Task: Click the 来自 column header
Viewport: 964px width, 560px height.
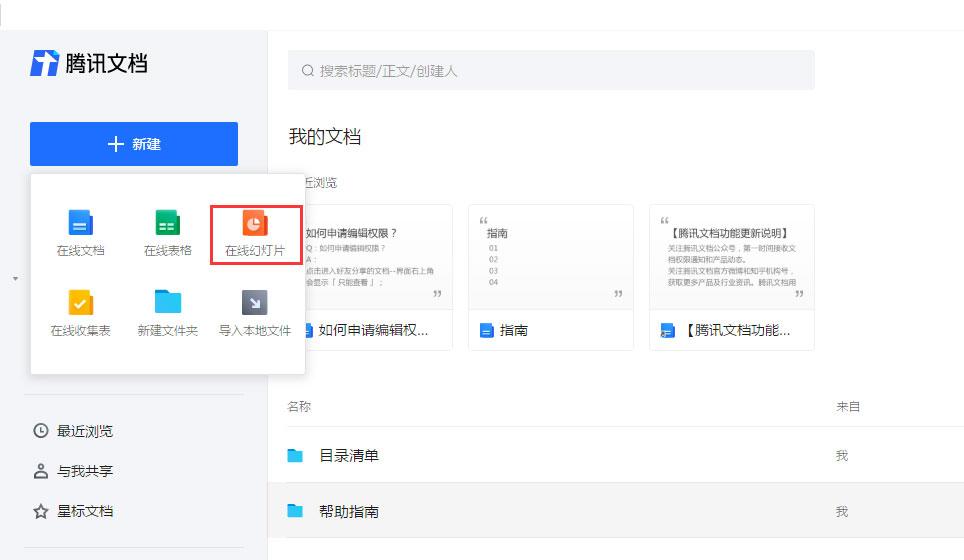Action: point(848,407)
